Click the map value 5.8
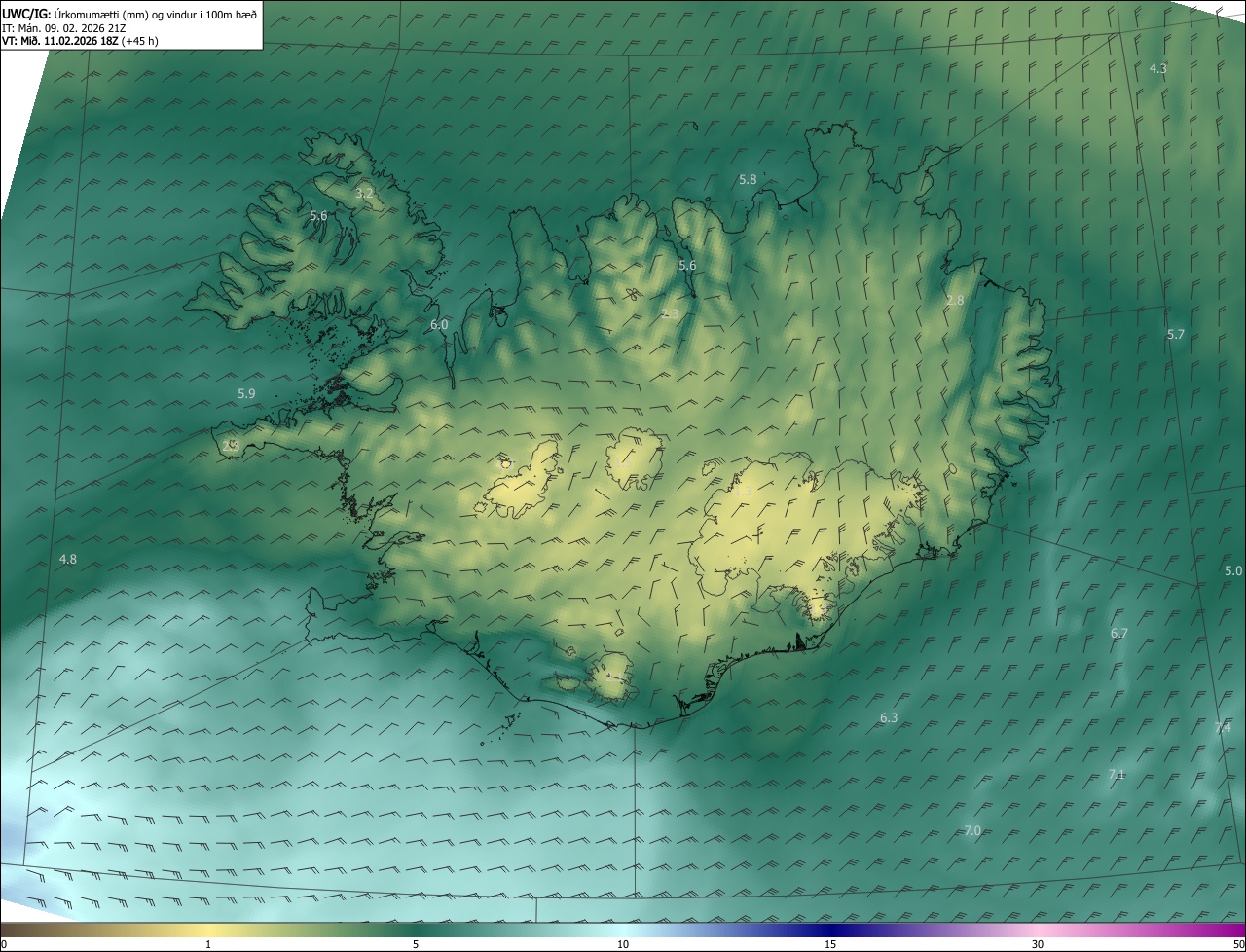The image size is (1246, 952). [x=748, y=180]
